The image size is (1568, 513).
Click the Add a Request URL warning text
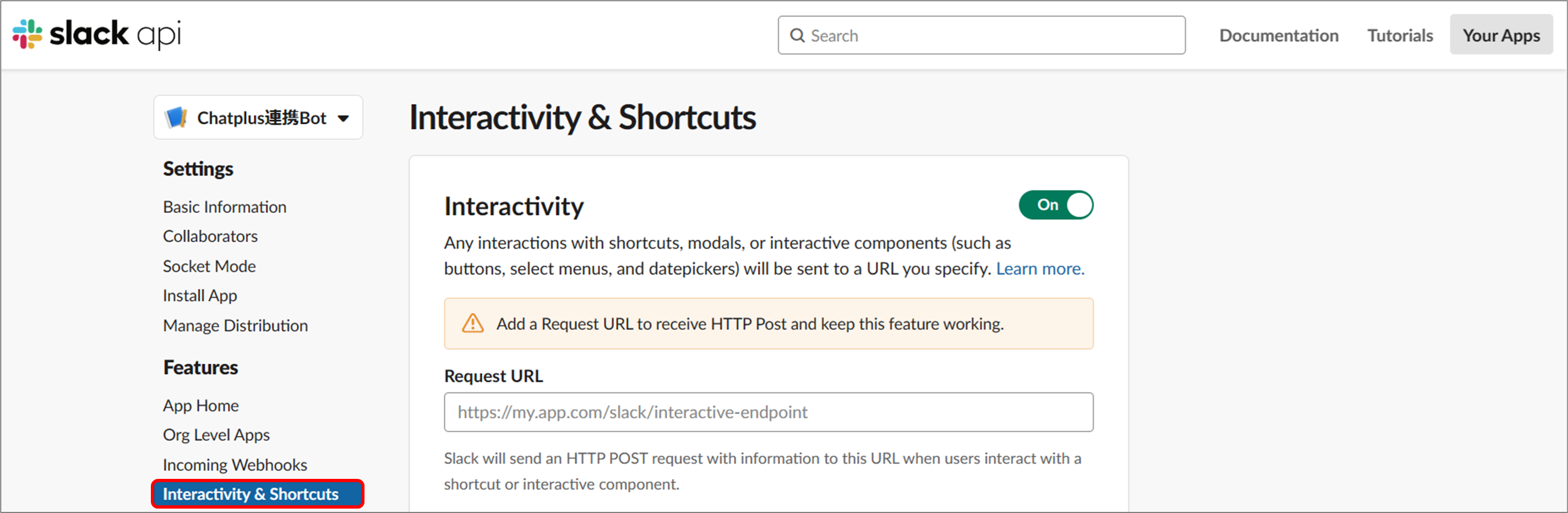tap(750, 324)
